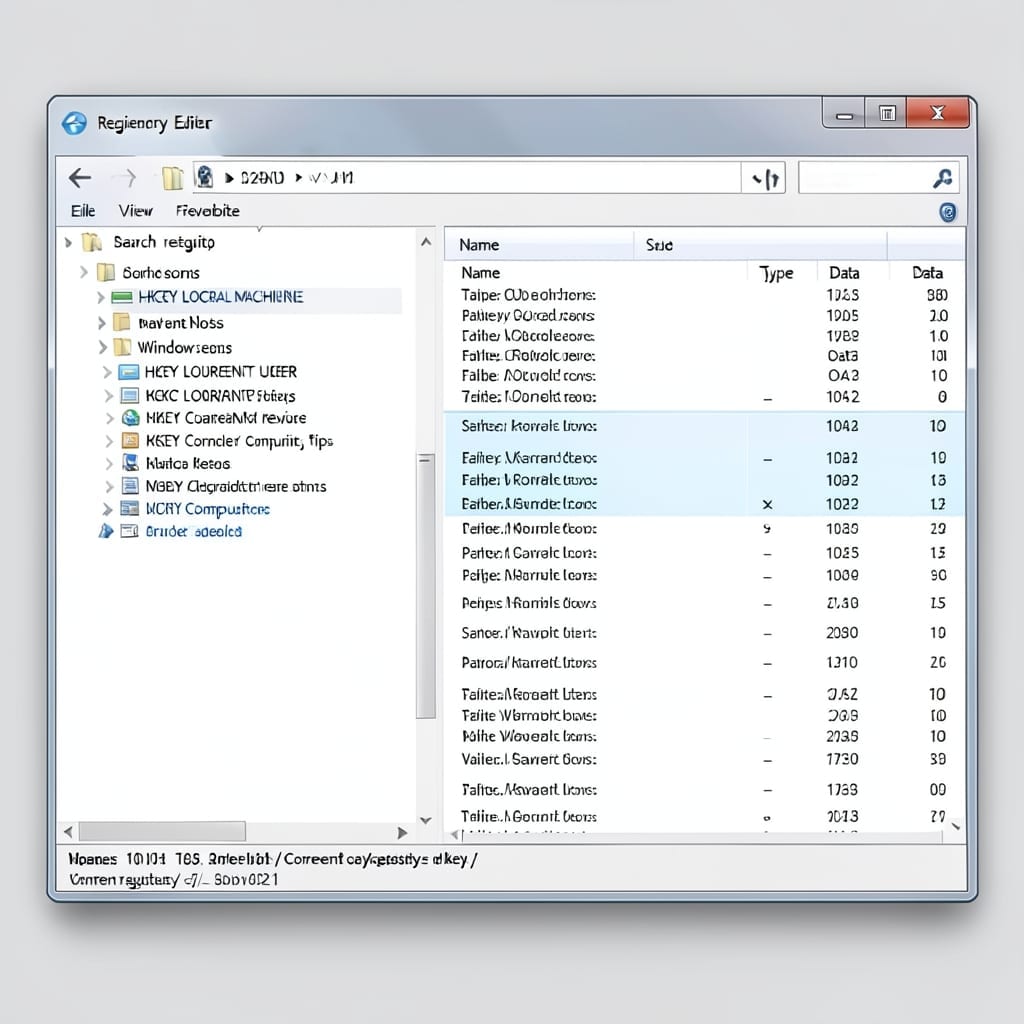Expand the HKEY LOUREENIT UEER node
Image resolution: width=1024 pixels, height=1024 pixels.
[107, 372]
